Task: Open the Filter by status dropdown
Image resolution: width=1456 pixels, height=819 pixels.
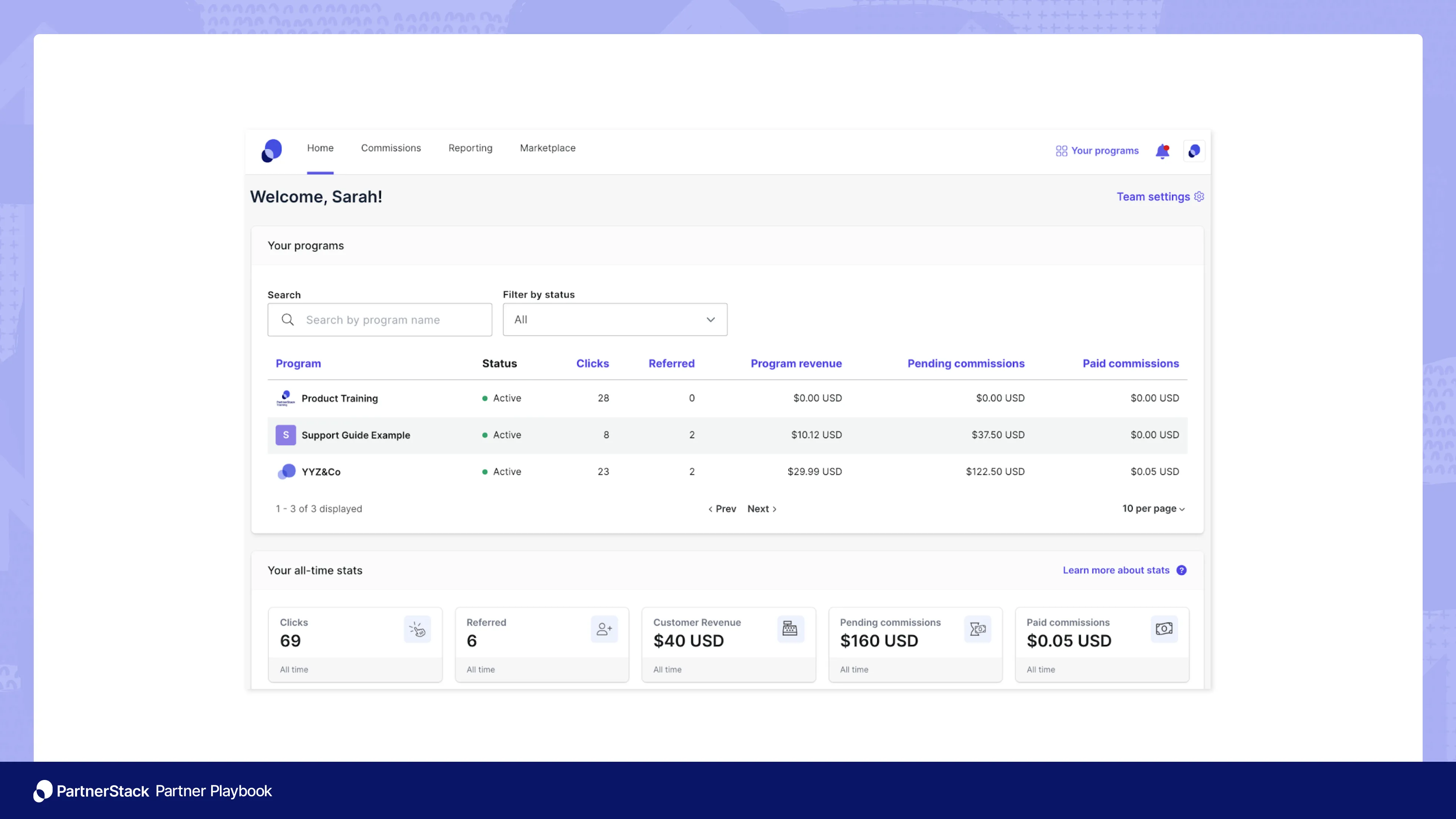Action: click(x=615, y=320)
